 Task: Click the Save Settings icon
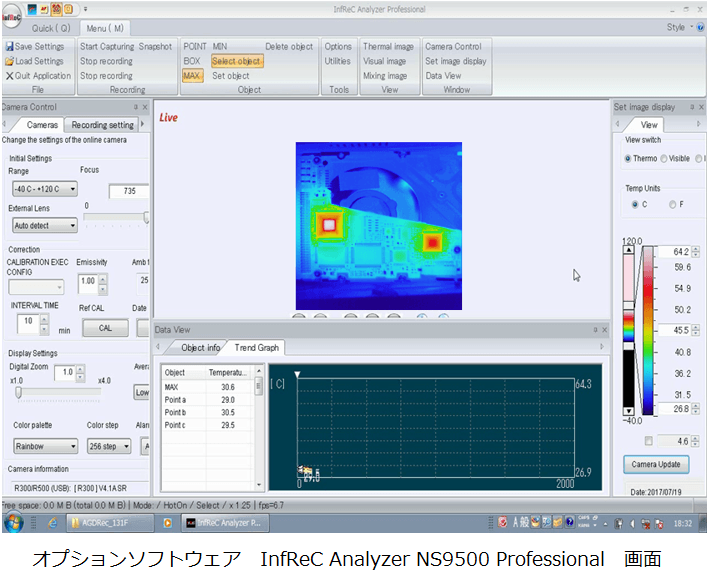click(9, 47)
